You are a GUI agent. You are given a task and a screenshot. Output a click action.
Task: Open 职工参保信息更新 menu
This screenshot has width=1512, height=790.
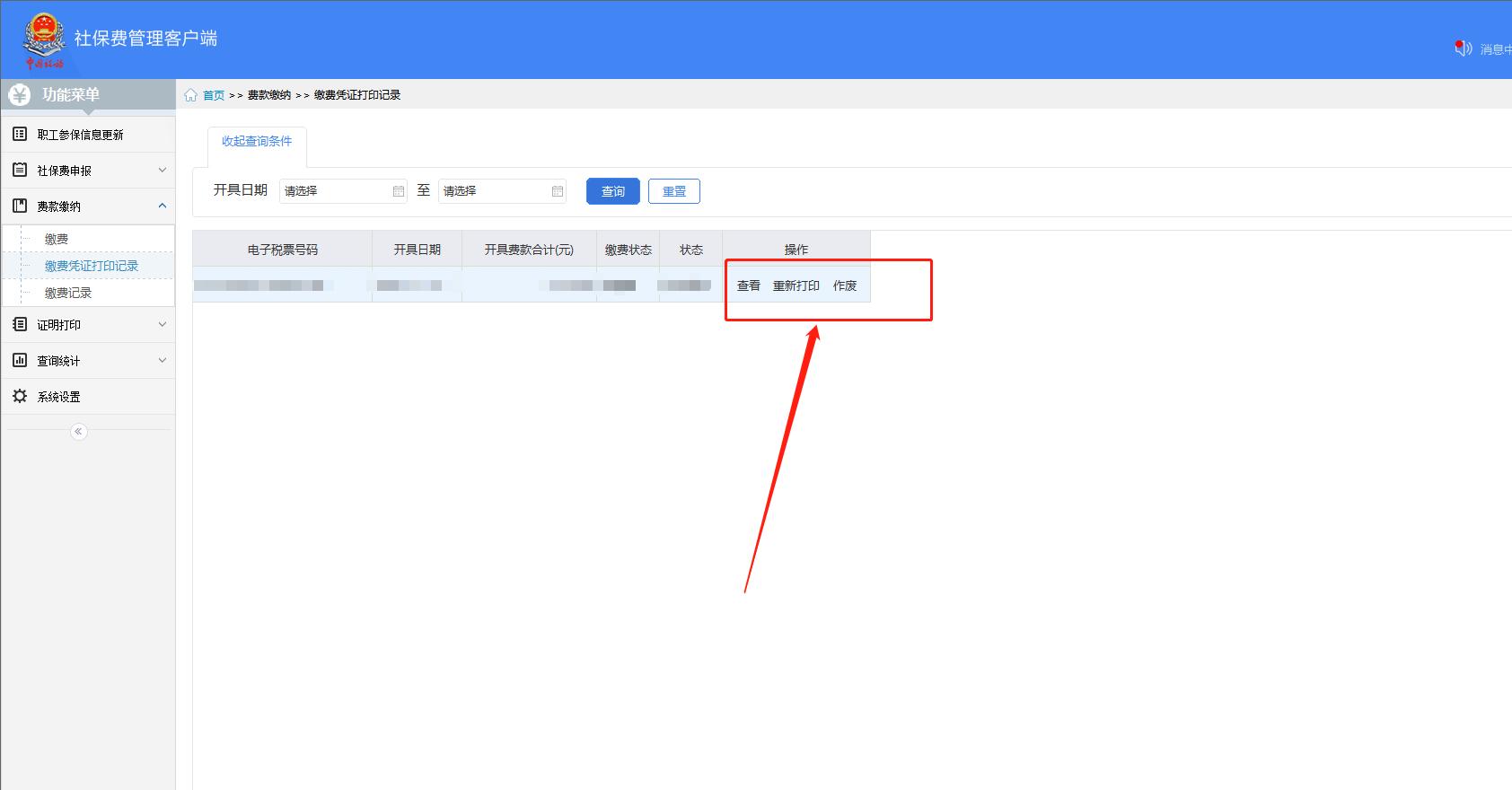tap(88, 135)
